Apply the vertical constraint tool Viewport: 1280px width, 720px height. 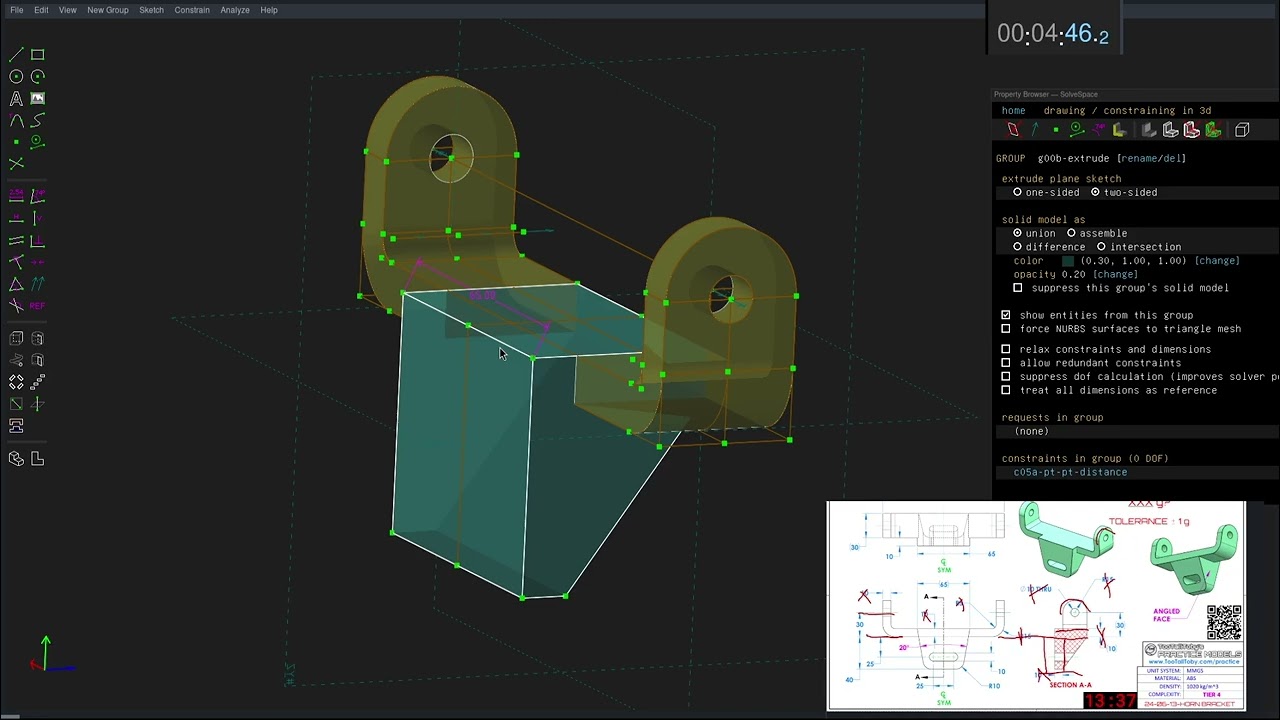[x=37, y=218]
